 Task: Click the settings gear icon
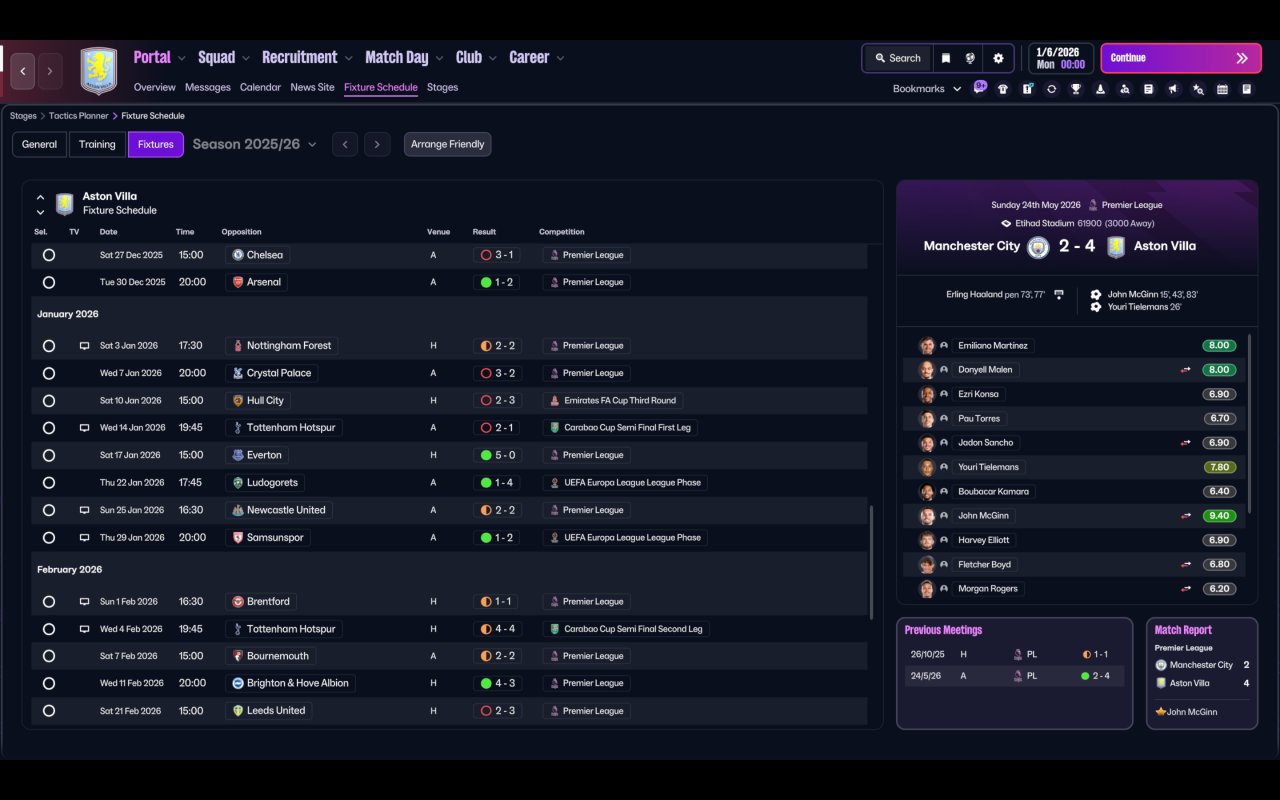(x=998, y=58)
